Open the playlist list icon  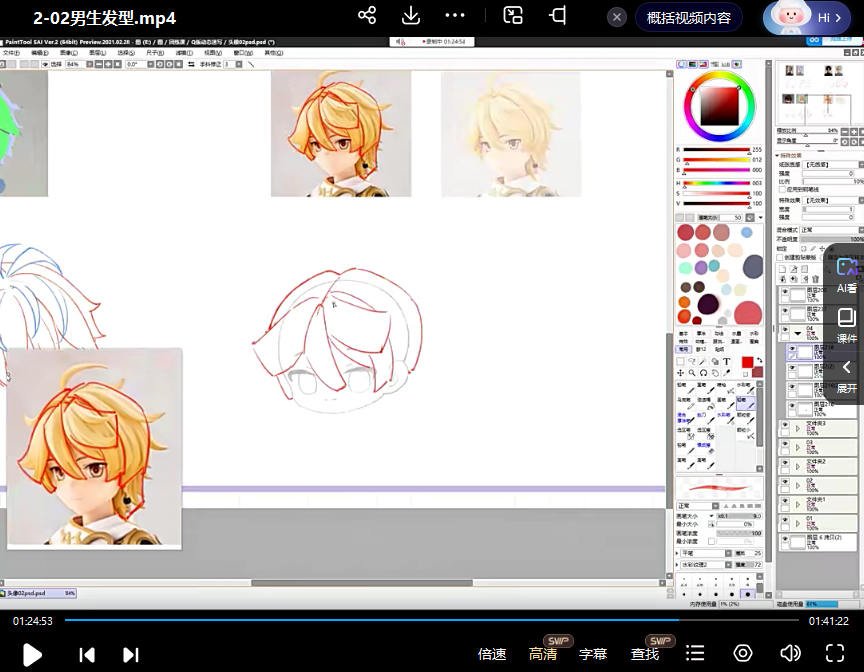[696, 653]
